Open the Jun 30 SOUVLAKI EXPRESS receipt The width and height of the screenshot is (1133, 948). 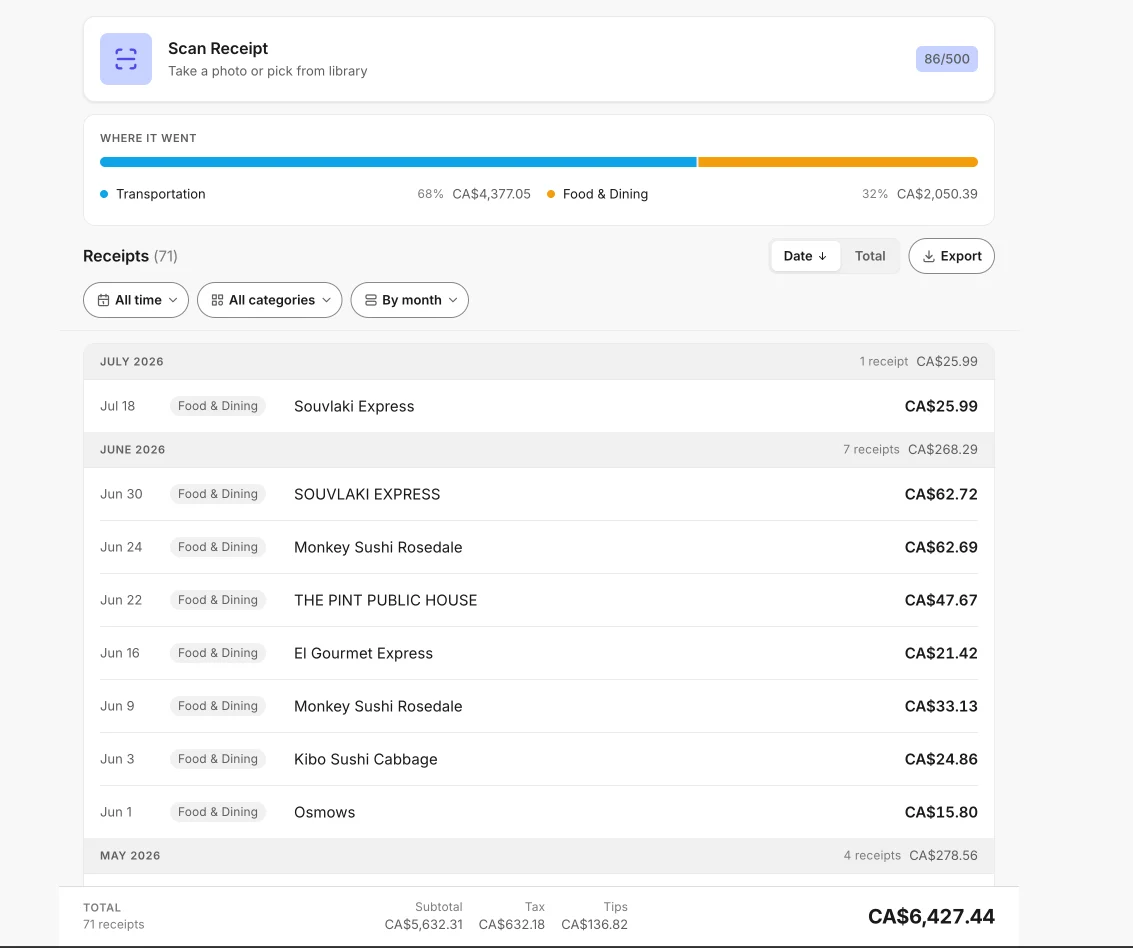[539, 494]
